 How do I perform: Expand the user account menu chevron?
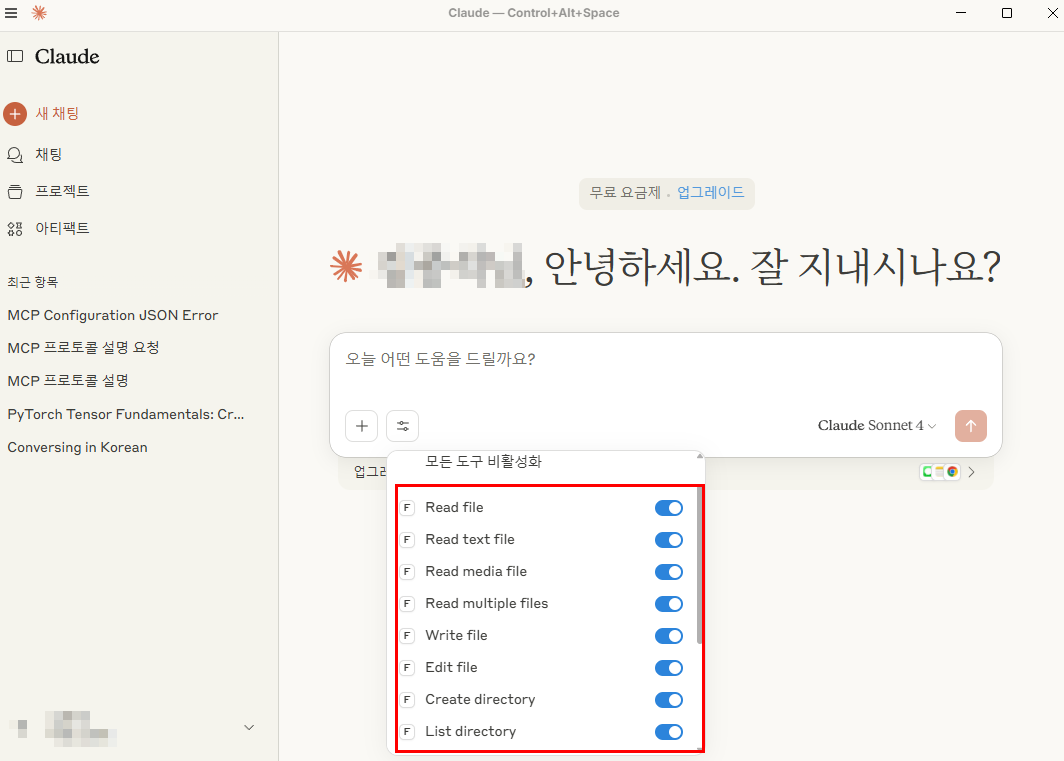pyautogui.click(x=249, y=727)
